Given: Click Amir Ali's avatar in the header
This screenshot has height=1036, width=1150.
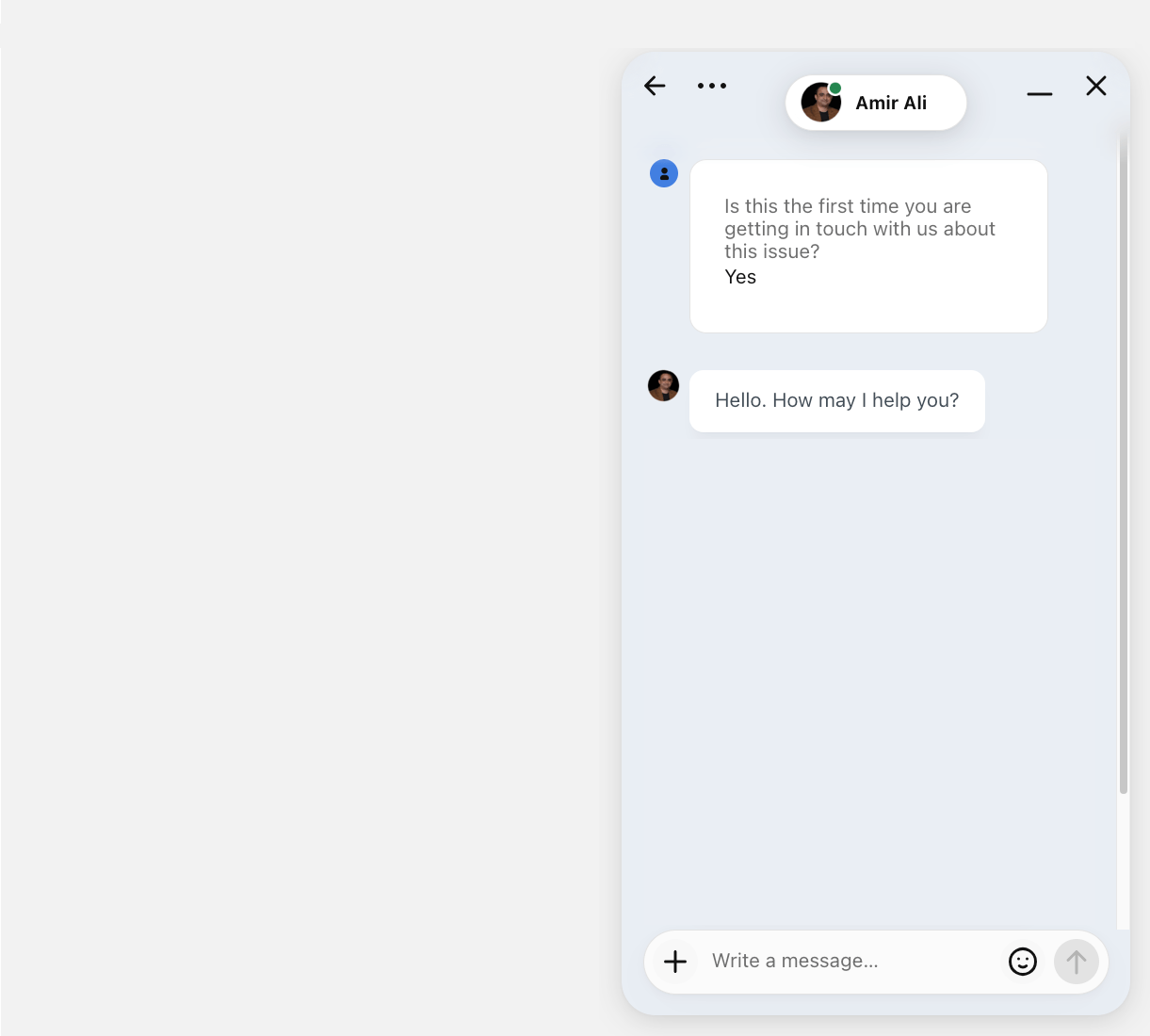Looking at the screenshot, I should (x=820, y=103).
